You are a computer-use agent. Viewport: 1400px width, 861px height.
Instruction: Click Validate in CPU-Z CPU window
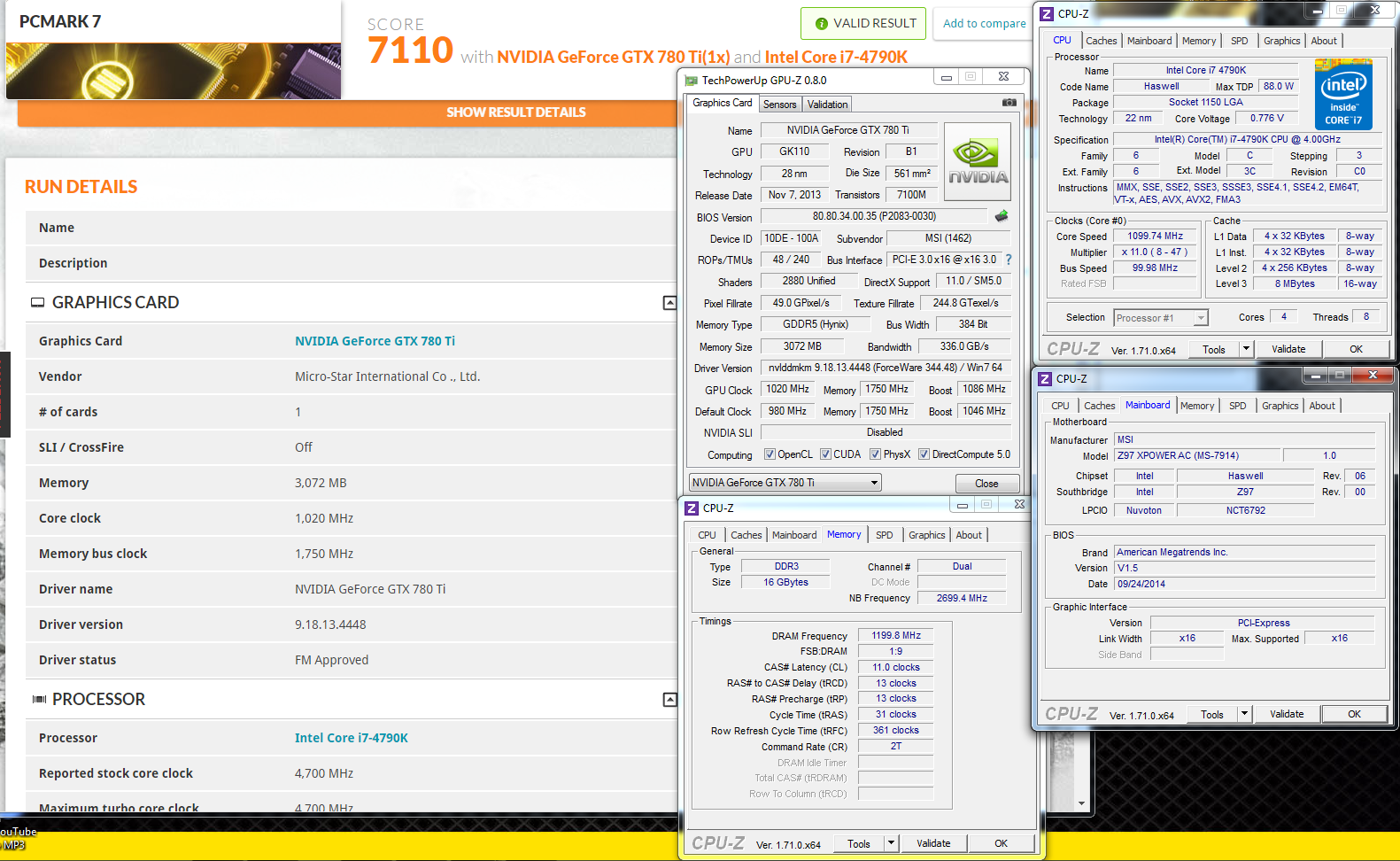(x=1288, y=349)
